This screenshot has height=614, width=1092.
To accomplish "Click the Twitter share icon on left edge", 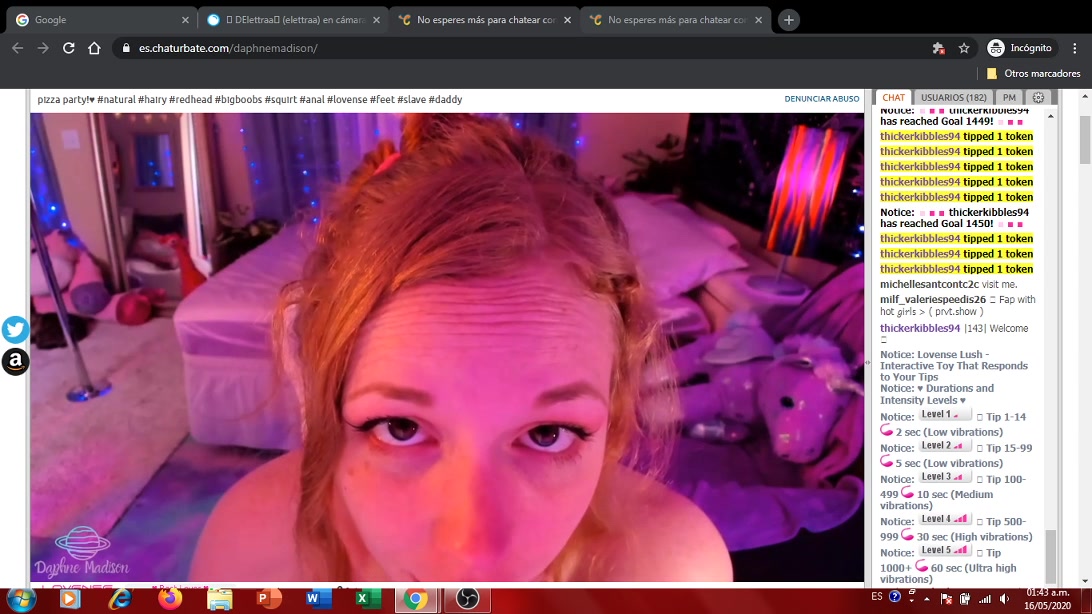I will click(x=15, y=330).
